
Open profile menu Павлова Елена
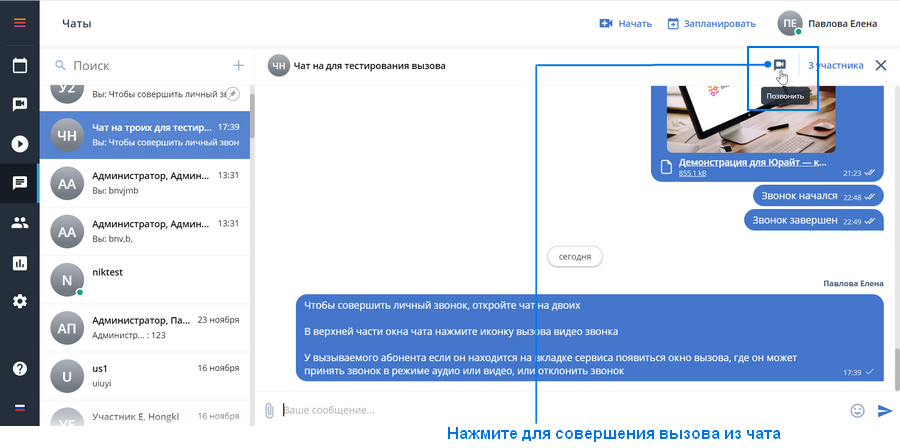(842, 24)
